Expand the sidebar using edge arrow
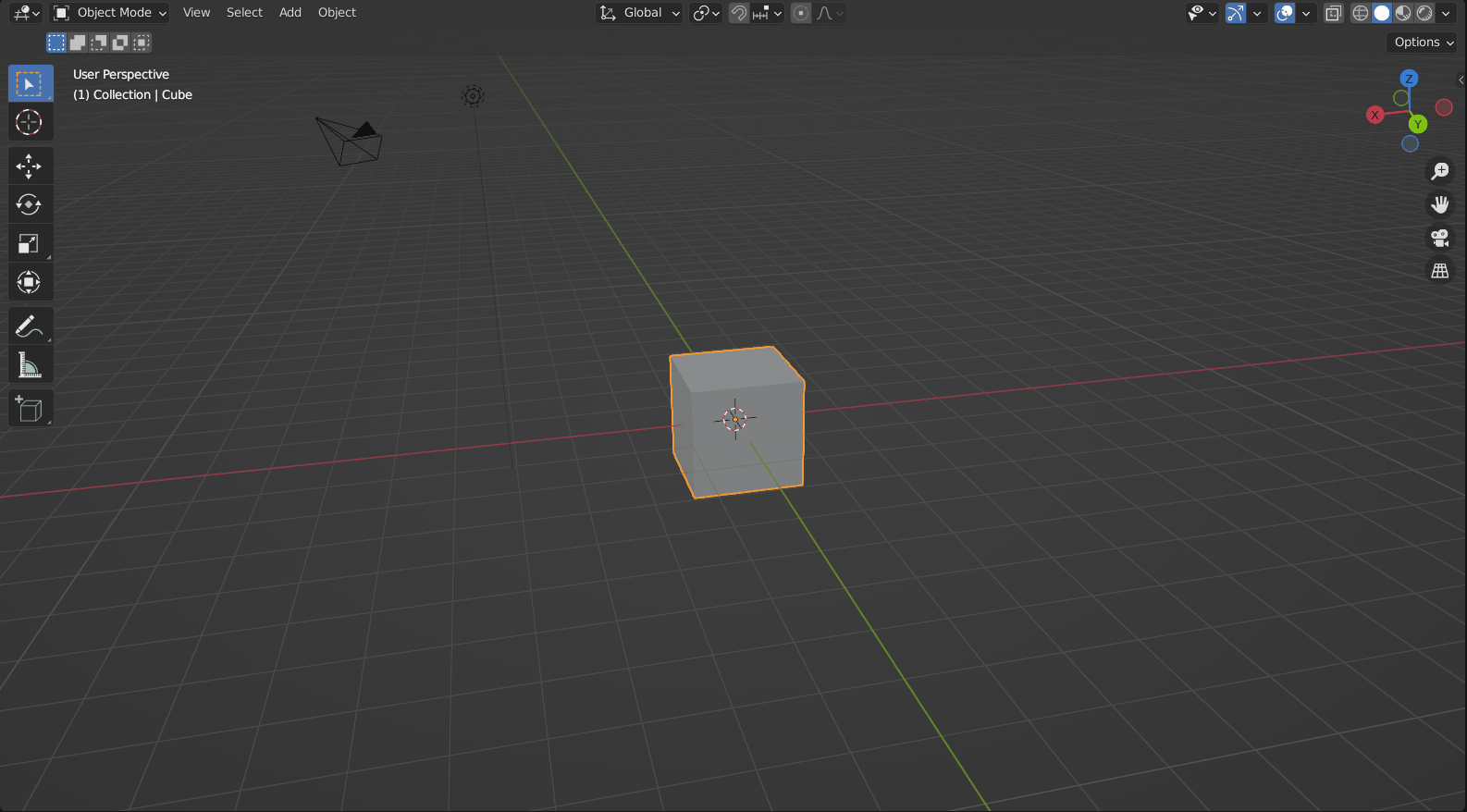This screenshot has width=1467, height=812. 1461,80
